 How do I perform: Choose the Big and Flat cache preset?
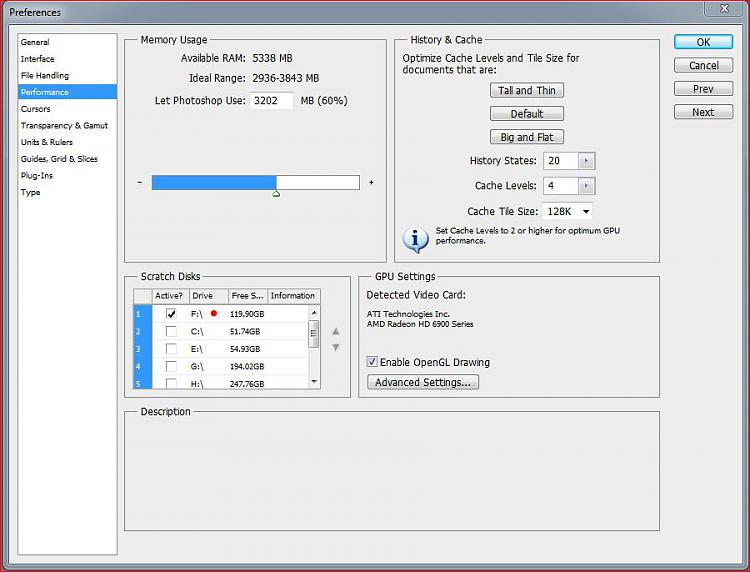(527, 137)
